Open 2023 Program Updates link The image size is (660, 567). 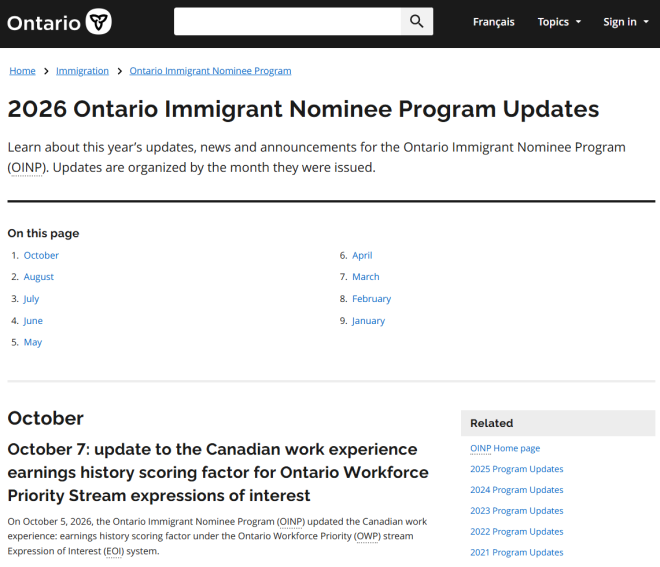(x=516, y=511)
